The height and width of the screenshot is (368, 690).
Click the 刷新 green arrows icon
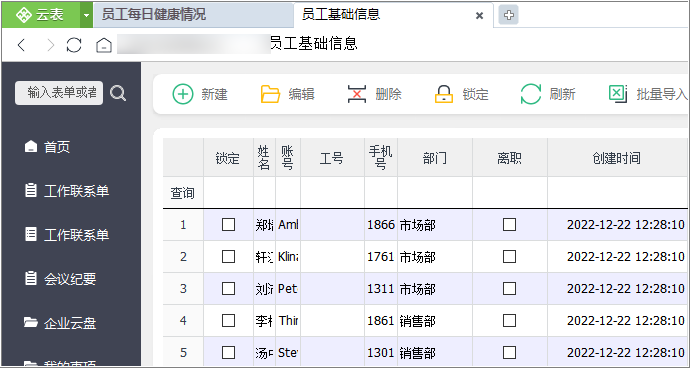(531, 94)
